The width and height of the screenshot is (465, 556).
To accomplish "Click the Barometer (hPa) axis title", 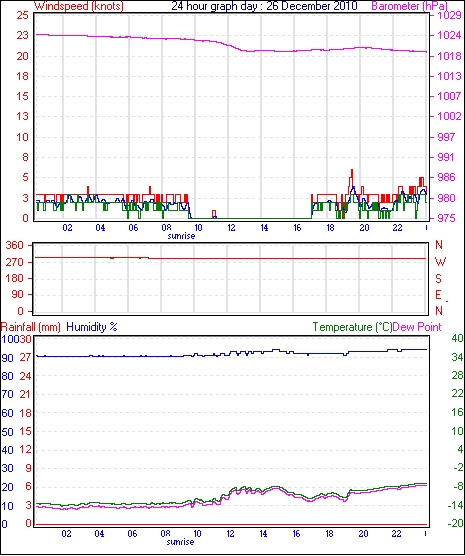I will (409, 6).
